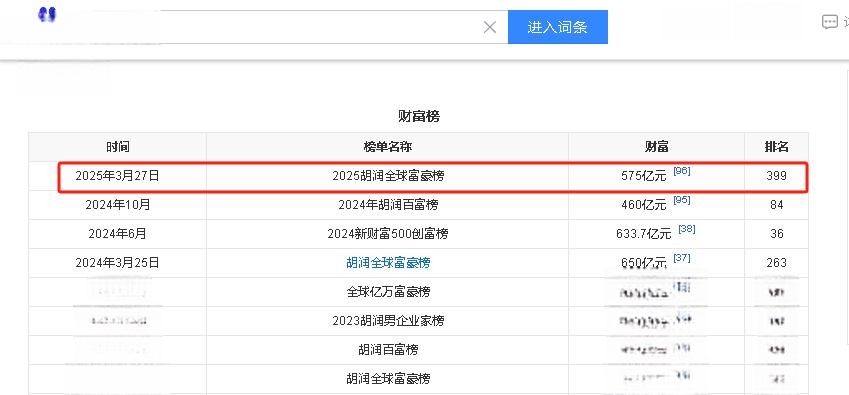
Task: Open citation reference [38]
Action: (687, 229)
